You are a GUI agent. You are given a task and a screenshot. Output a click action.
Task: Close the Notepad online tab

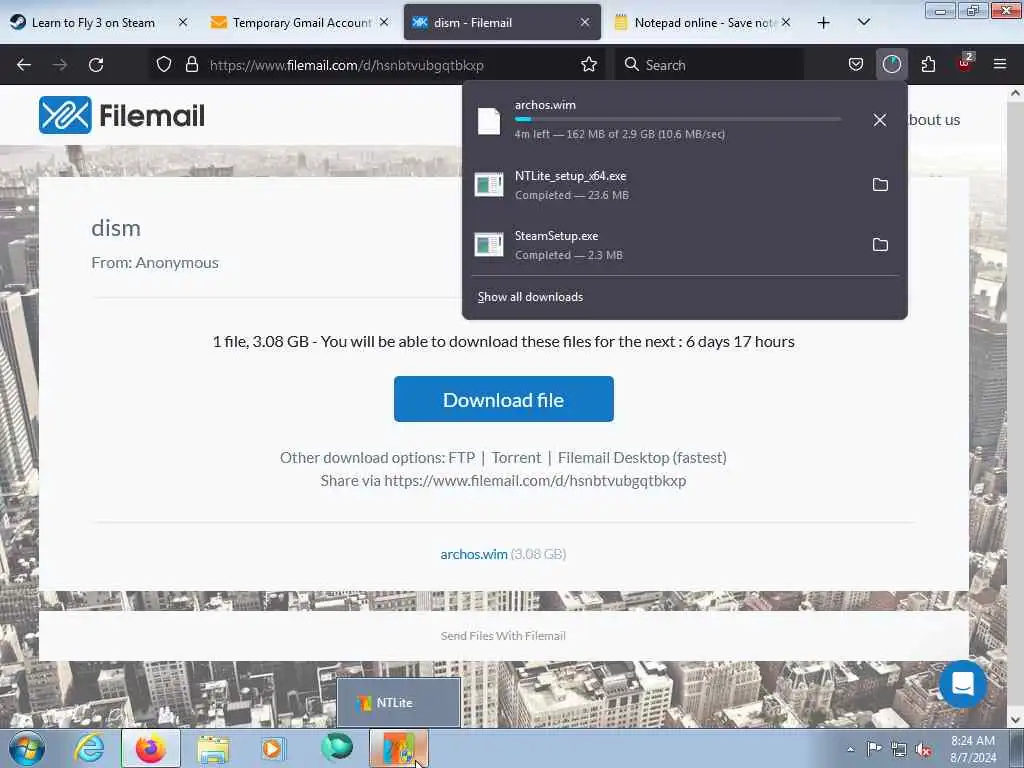pos(786,22)
